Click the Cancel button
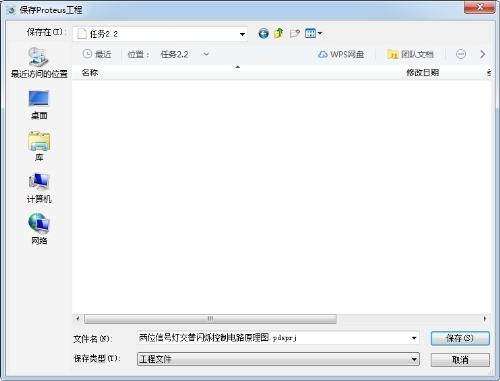Viewport: 500px width, 381px height. [x=460, y=360]
